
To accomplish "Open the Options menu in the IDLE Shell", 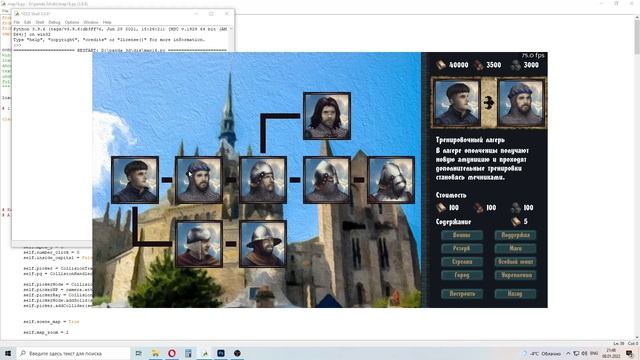I will point(72,22).
